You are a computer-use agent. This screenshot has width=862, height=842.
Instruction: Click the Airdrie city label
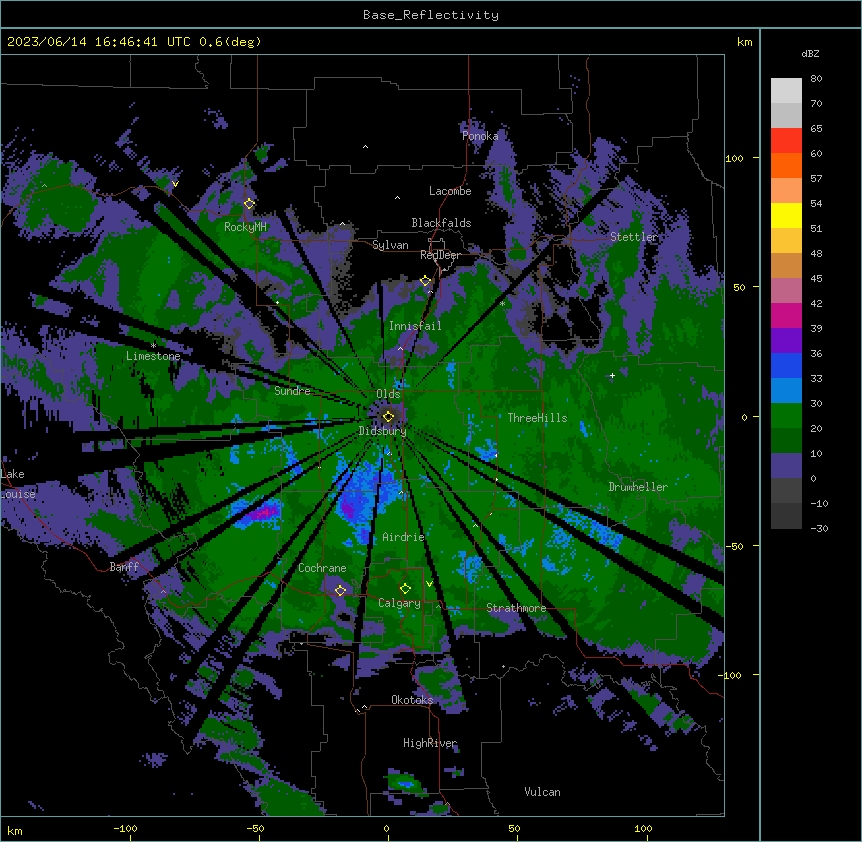(x=403, y=537)
